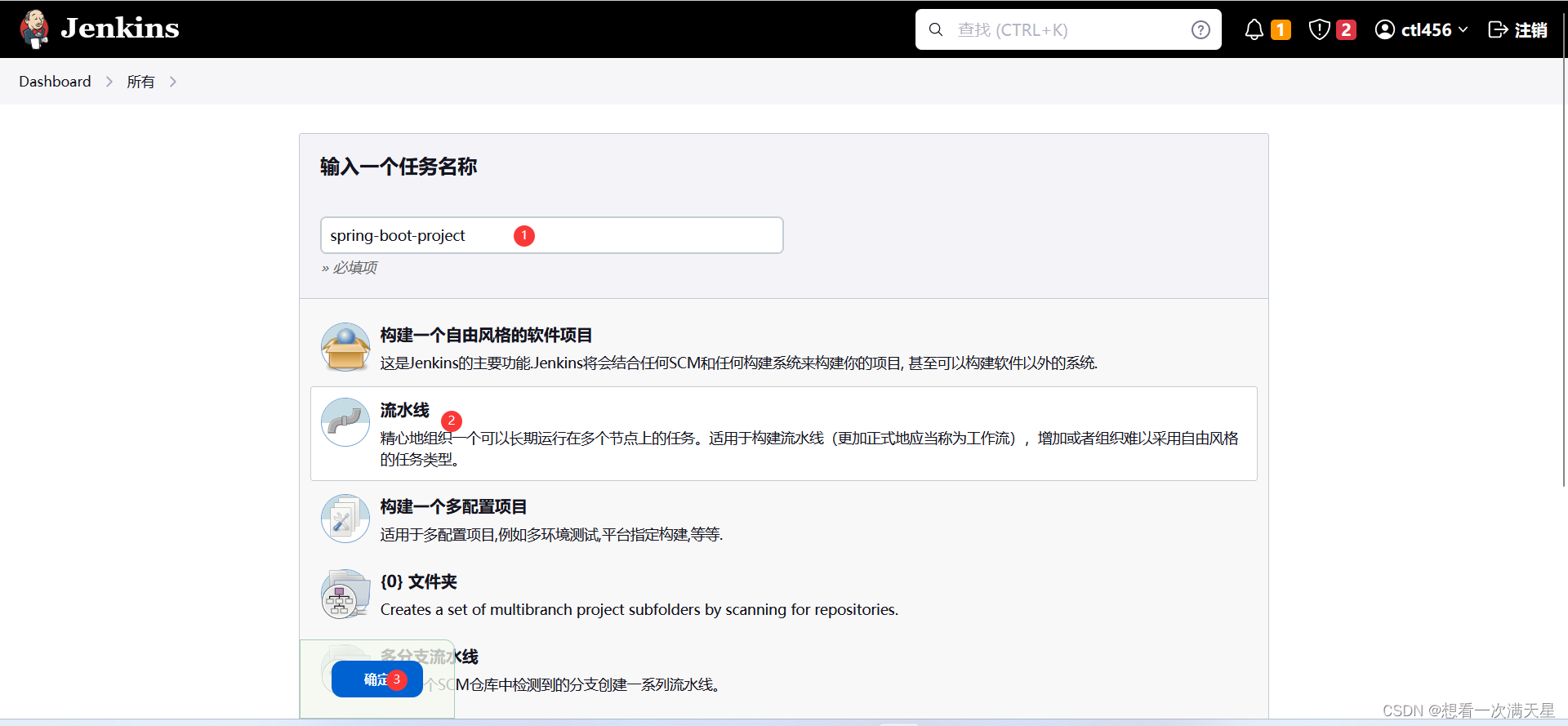Click the freestyle project box icon
This screenshot has height=726, width=1568.
point(345,347)
